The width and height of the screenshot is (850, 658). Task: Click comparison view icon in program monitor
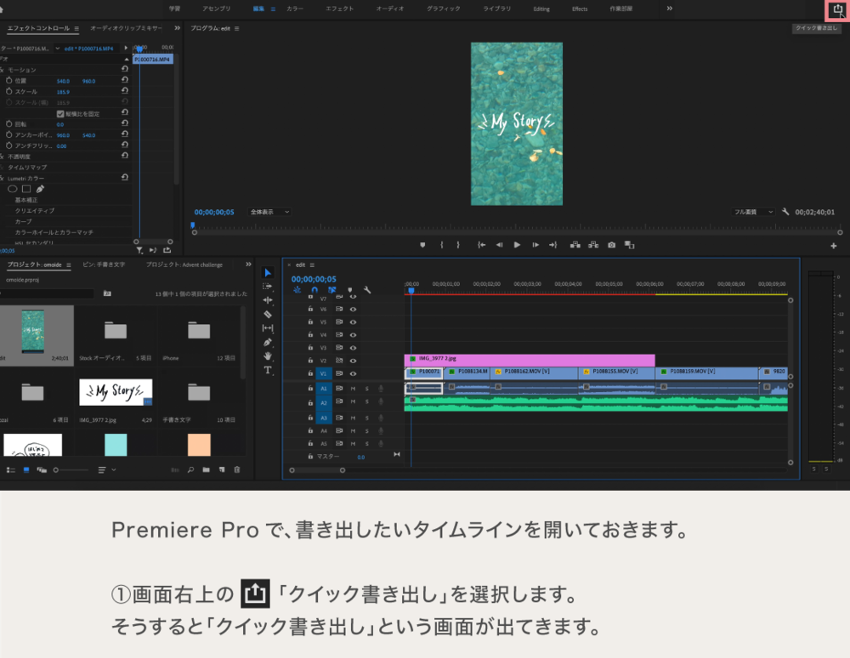(629, 245)
